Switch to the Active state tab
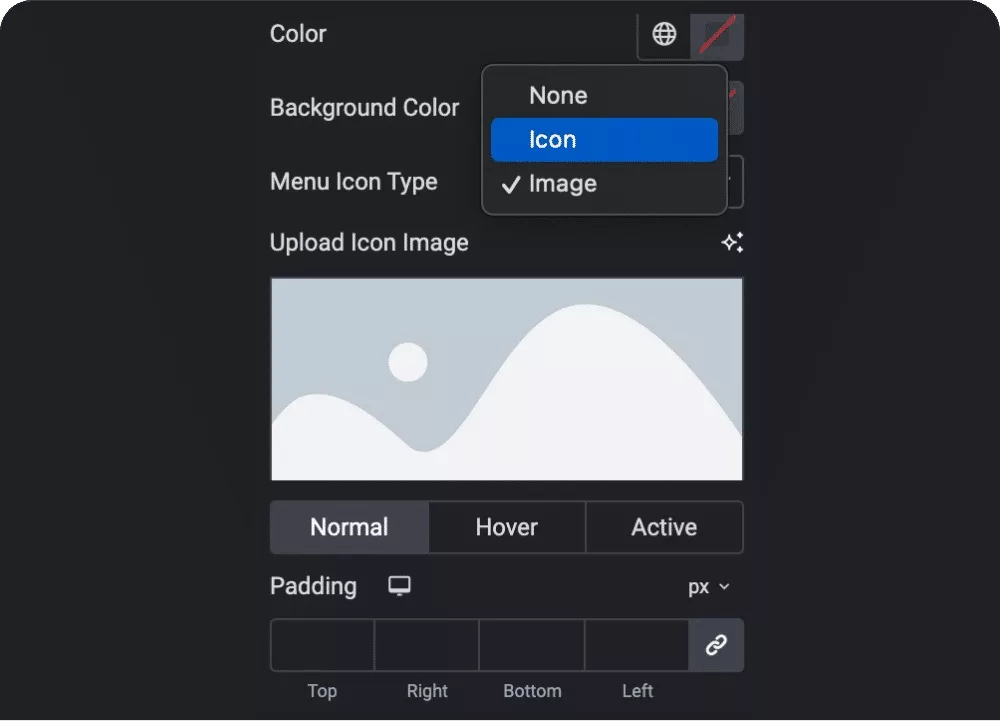This screenshot has width=1000, height=721. click(664, 527)
